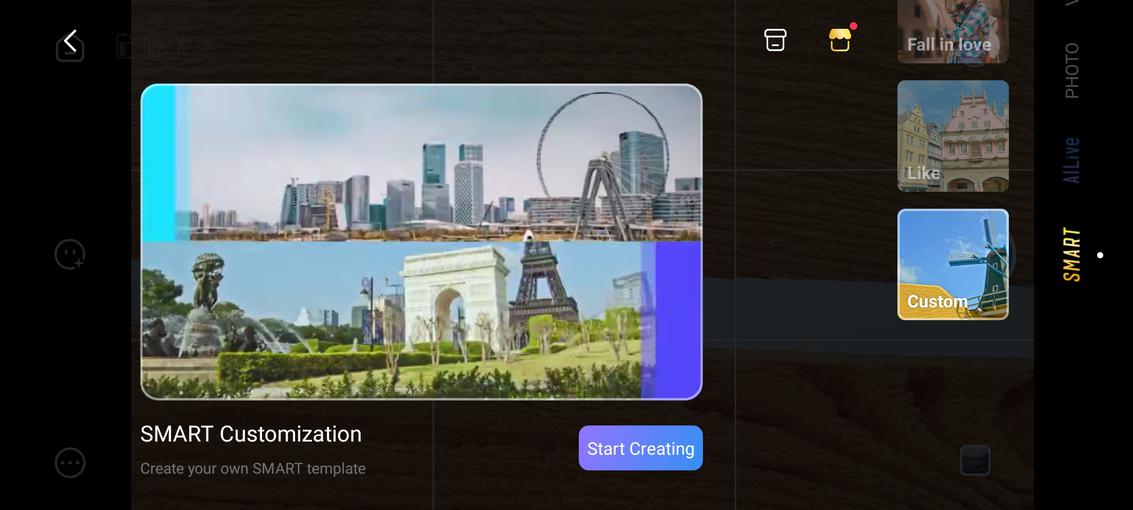Switch to PHOTO mode
This screenshot has height=510, width=1133.
(1072, 70)
